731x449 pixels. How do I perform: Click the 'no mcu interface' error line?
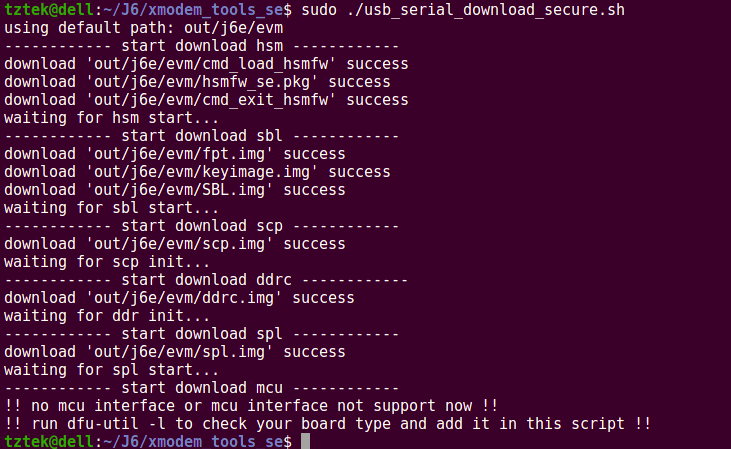click(251, 406)
